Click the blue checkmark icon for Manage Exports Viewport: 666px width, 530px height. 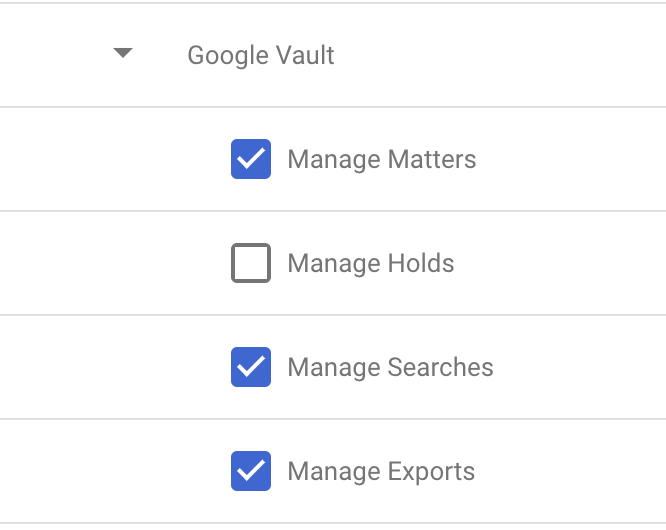point(251,471)
